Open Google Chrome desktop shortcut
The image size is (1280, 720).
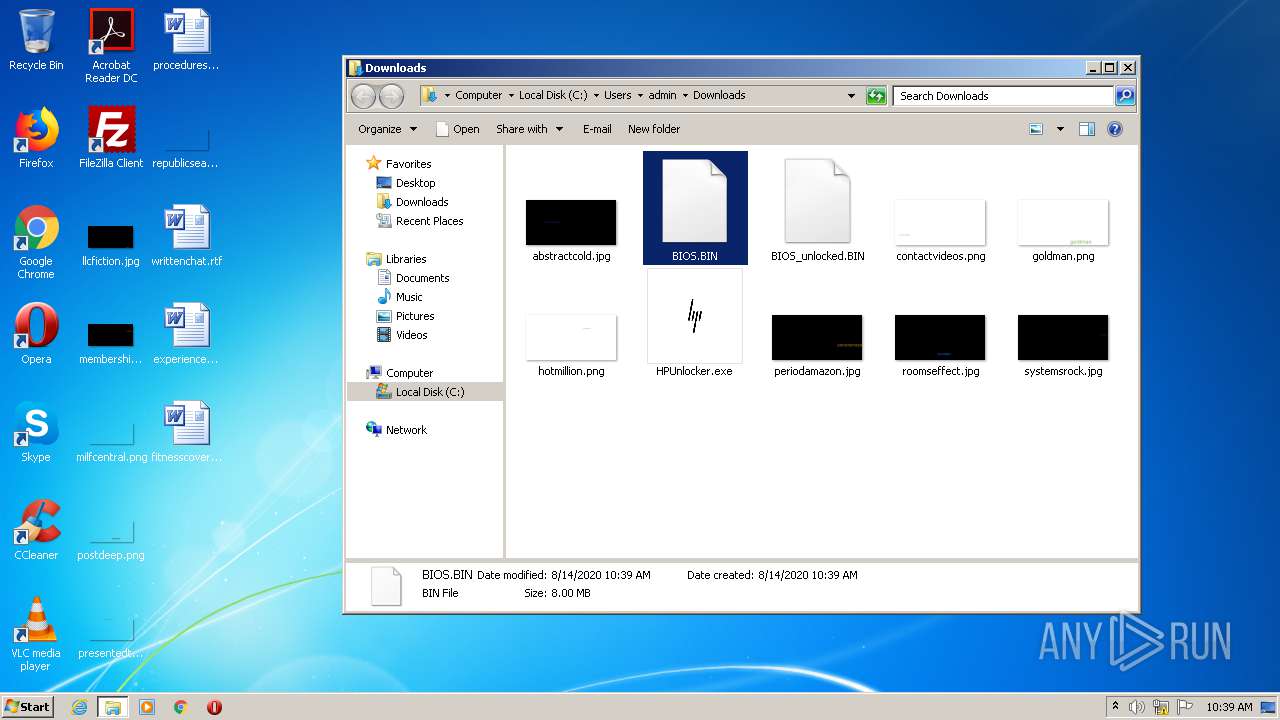[36, 243]
